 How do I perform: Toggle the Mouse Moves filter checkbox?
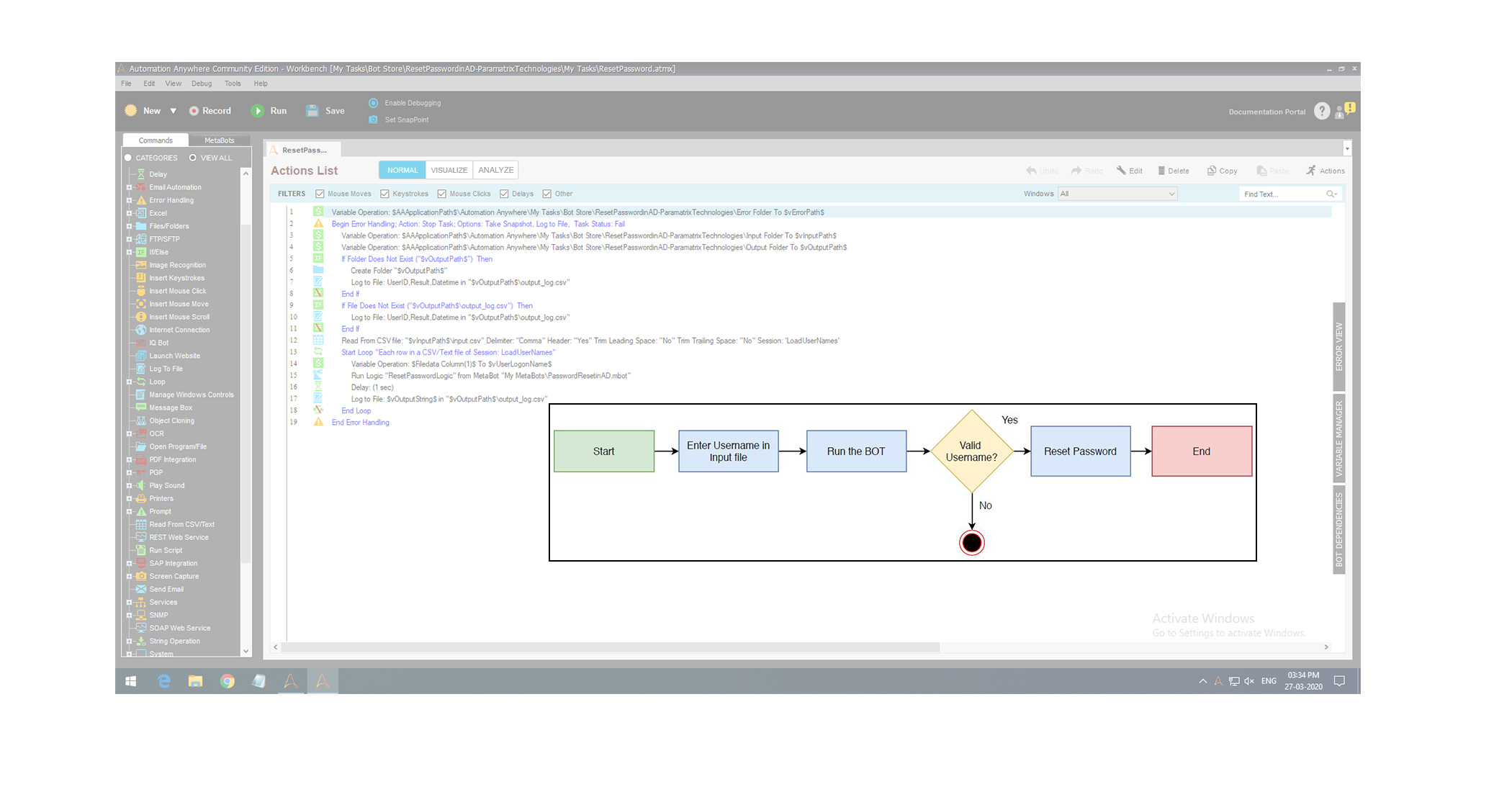click(320, 194)
